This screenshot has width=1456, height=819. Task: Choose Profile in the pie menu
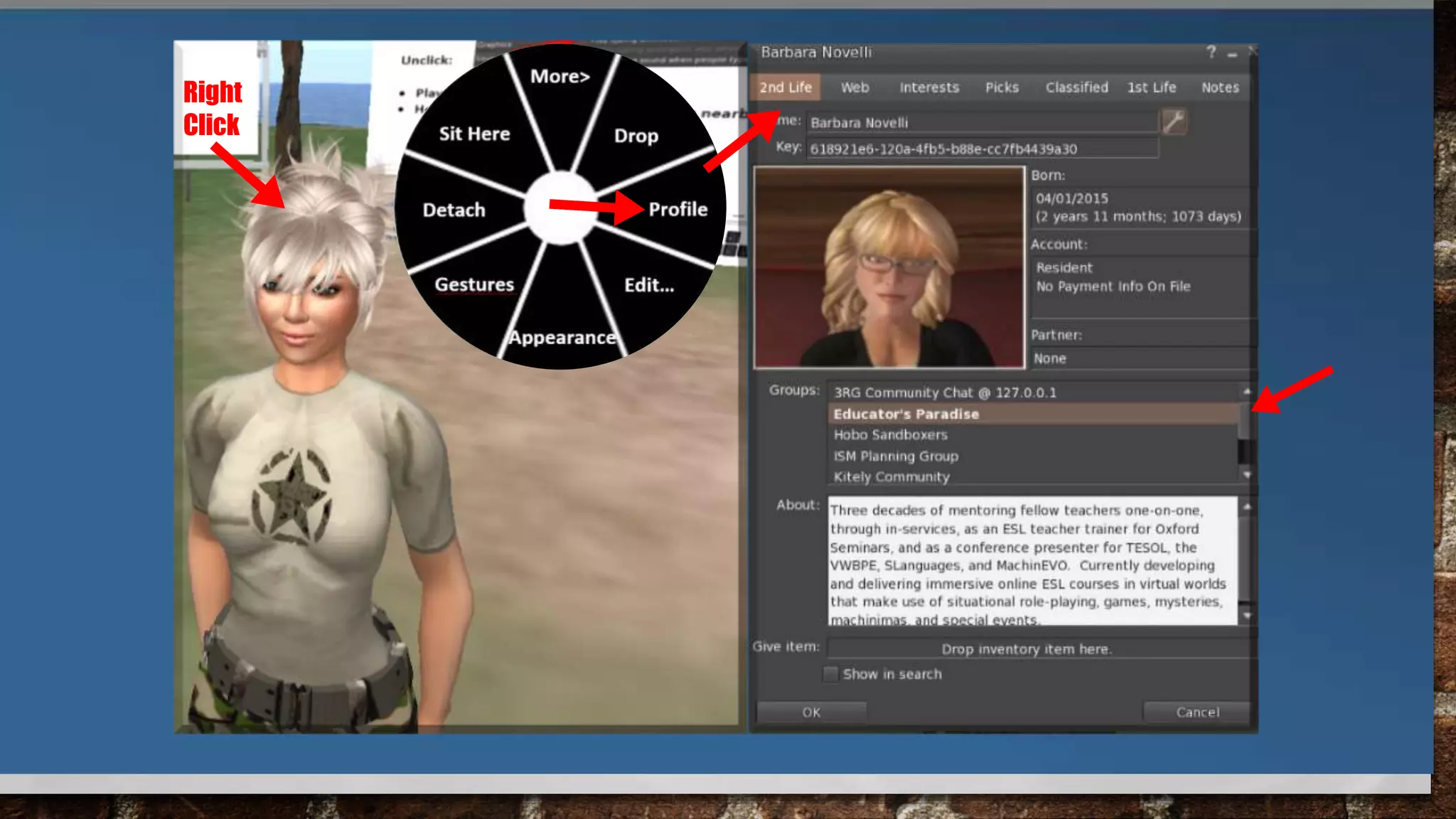pyautogui.click(x=678, y=210)
